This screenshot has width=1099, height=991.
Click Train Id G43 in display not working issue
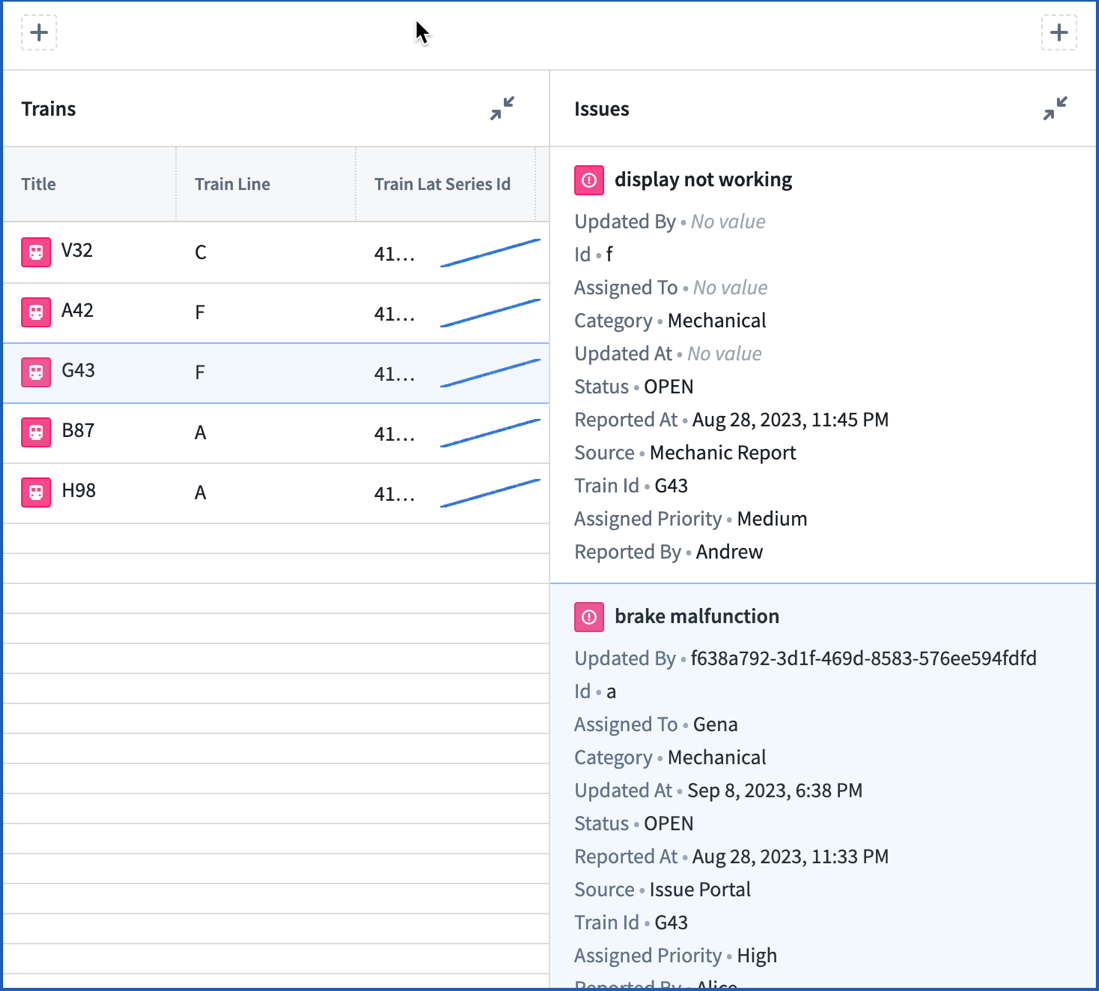[x=671, y=486]
